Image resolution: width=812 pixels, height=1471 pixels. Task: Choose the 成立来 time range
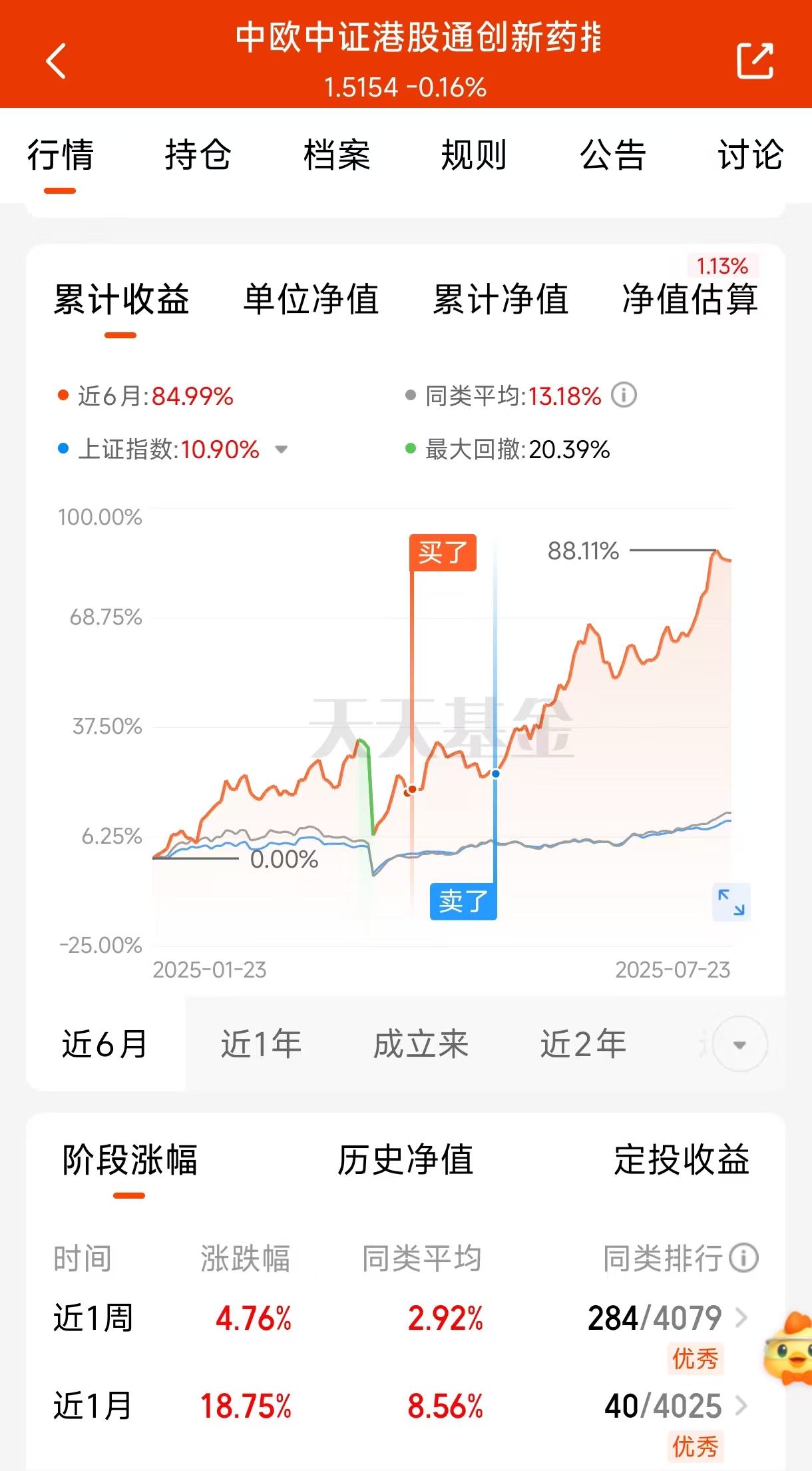pos(421,1044)
